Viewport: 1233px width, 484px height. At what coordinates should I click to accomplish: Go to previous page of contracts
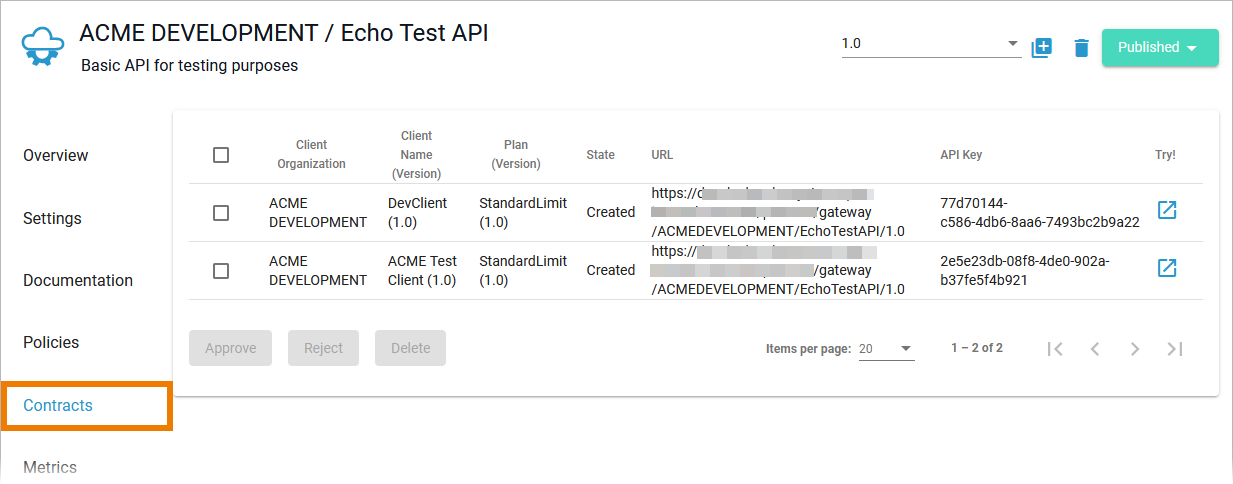pyautogui.click(x=1095, y=349)
